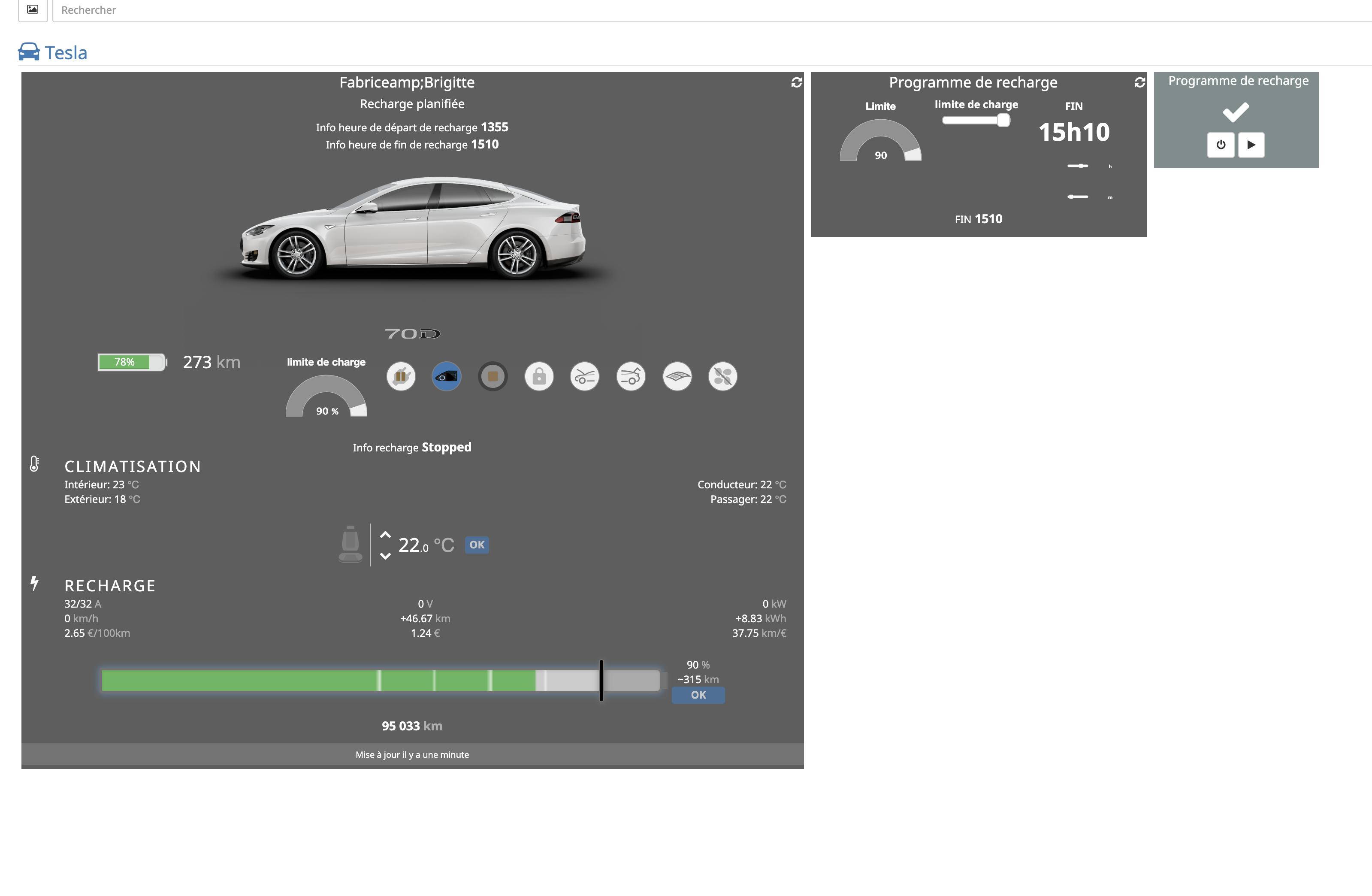Click the RECHARGE section heading

pos(110,586)
